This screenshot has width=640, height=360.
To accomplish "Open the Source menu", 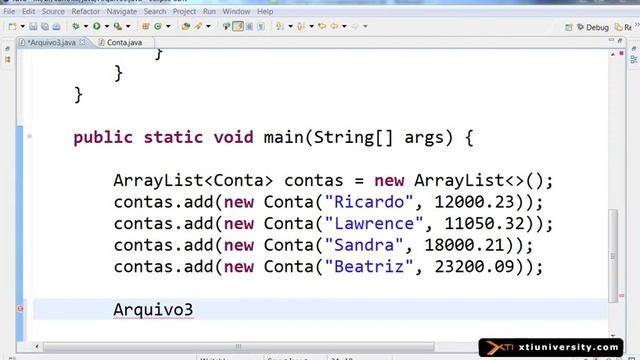I will pos(53,11).
